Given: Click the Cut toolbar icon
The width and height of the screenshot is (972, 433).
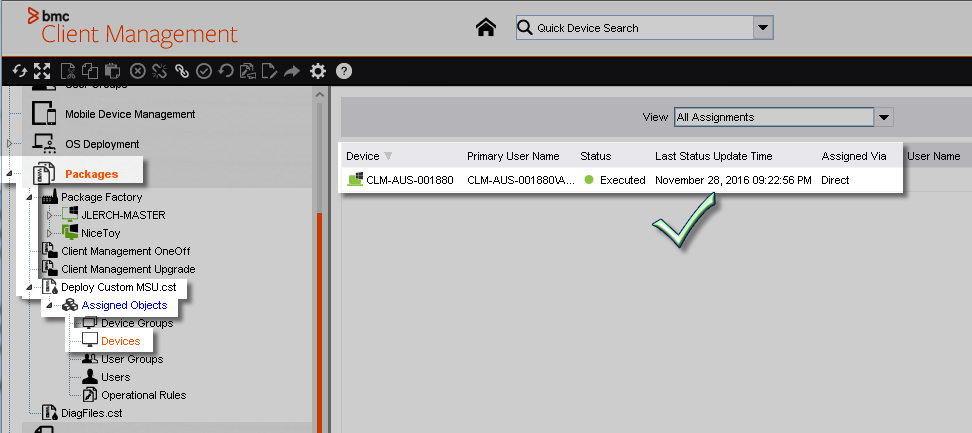Looking at the screenshot, I should pos(68,71).
